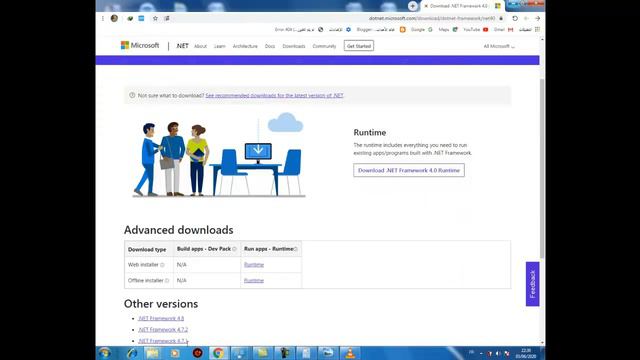Screen dimensions: 640x360
Task: Expand the All Microsoft dropdown
Action: pyautogui.click(x=499, y=46)
